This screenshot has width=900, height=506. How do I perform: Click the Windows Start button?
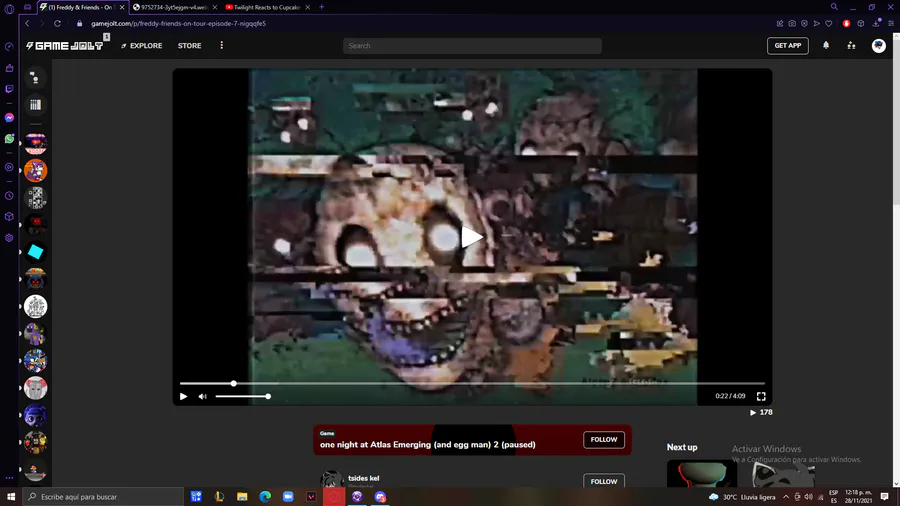point(10,496)
